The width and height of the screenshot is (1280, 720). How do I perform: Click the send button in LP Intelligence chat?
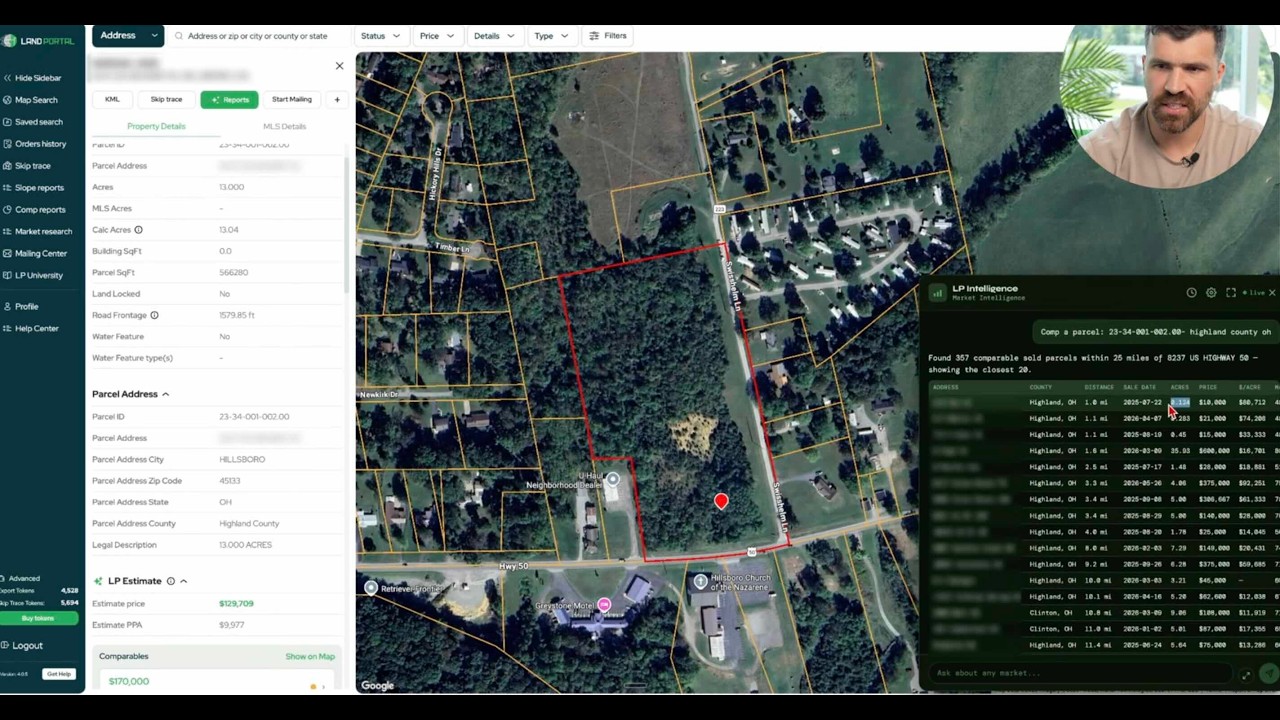[1268, 673]
